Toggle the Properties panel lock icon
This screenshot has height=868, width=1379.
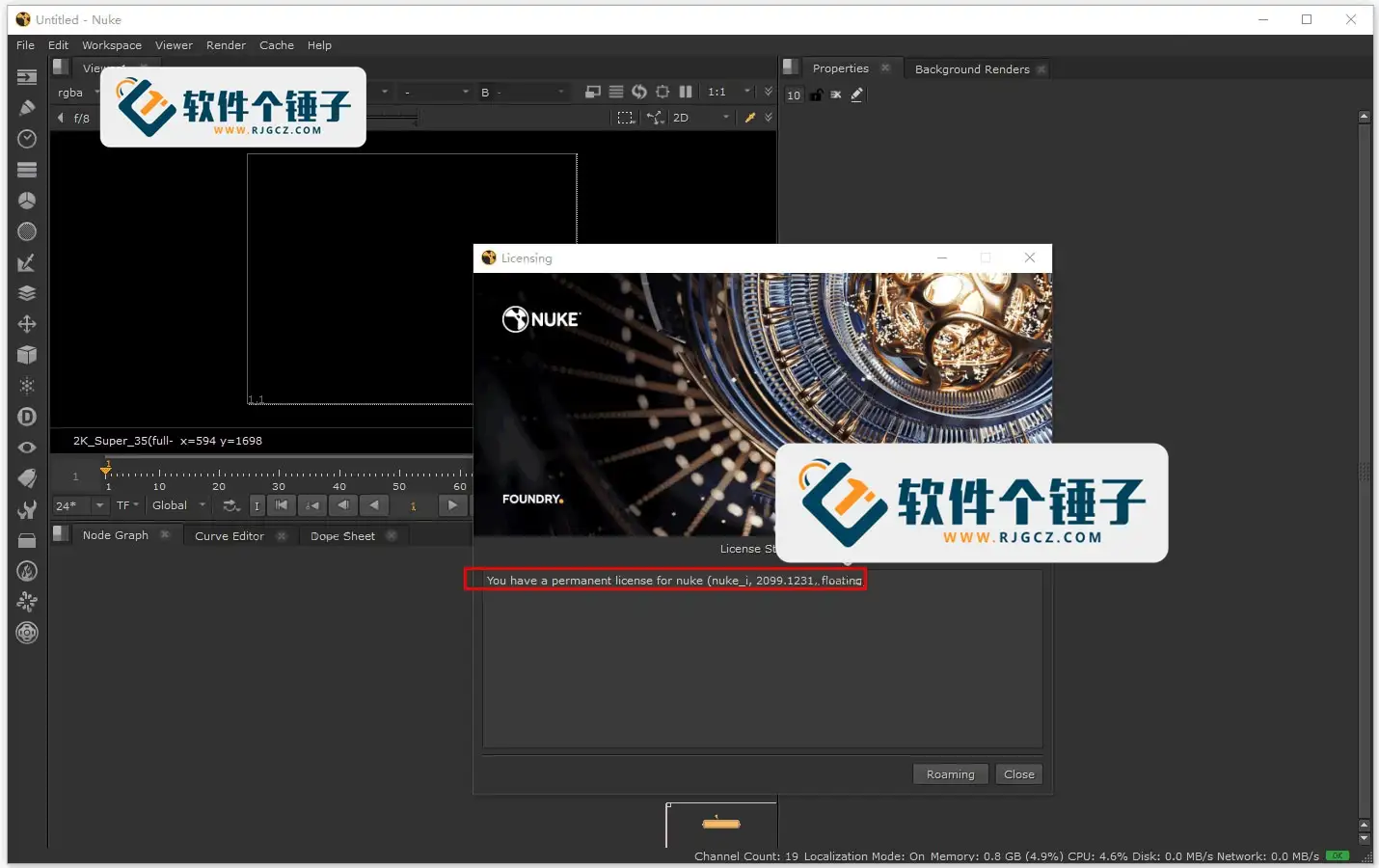817,95
